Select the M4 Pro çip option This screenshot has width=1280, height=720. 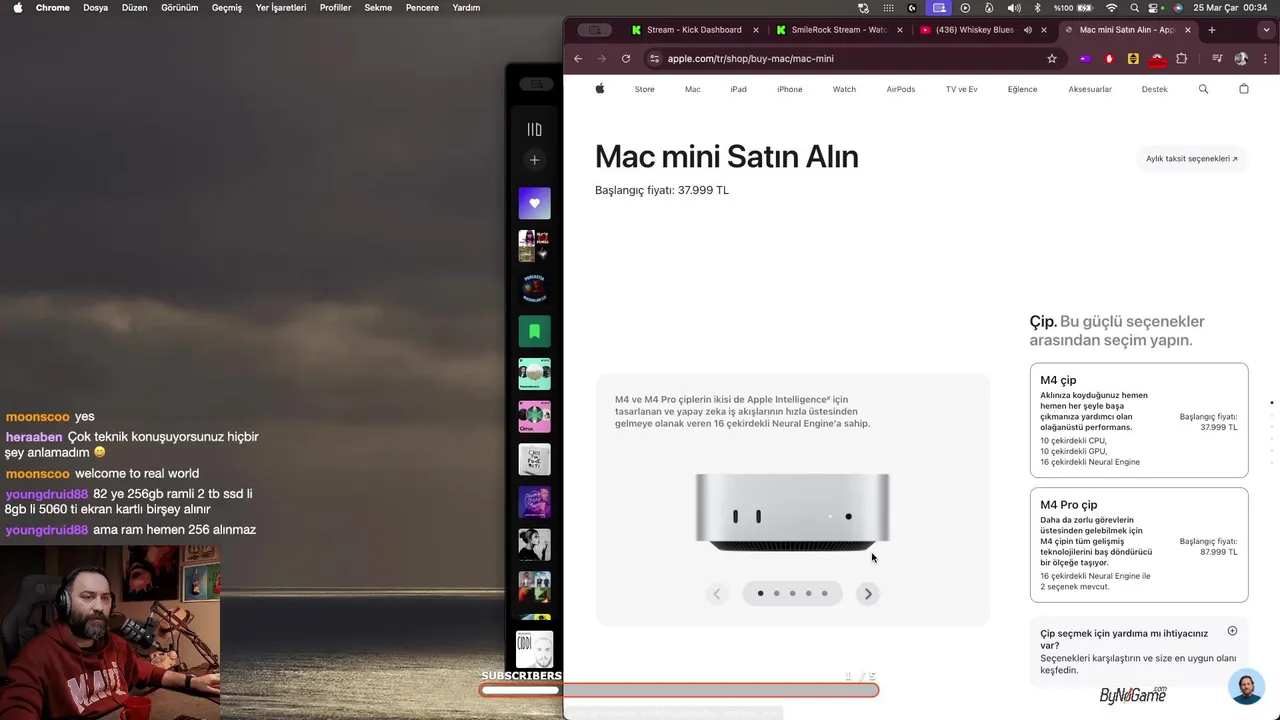click(1139, 545)
